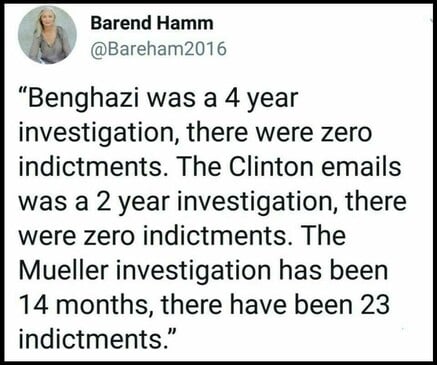The height and width of the screenshot is (365, 437).
Task: Open Barend Hamm's profile picture
Action: (x=47, y=34)
